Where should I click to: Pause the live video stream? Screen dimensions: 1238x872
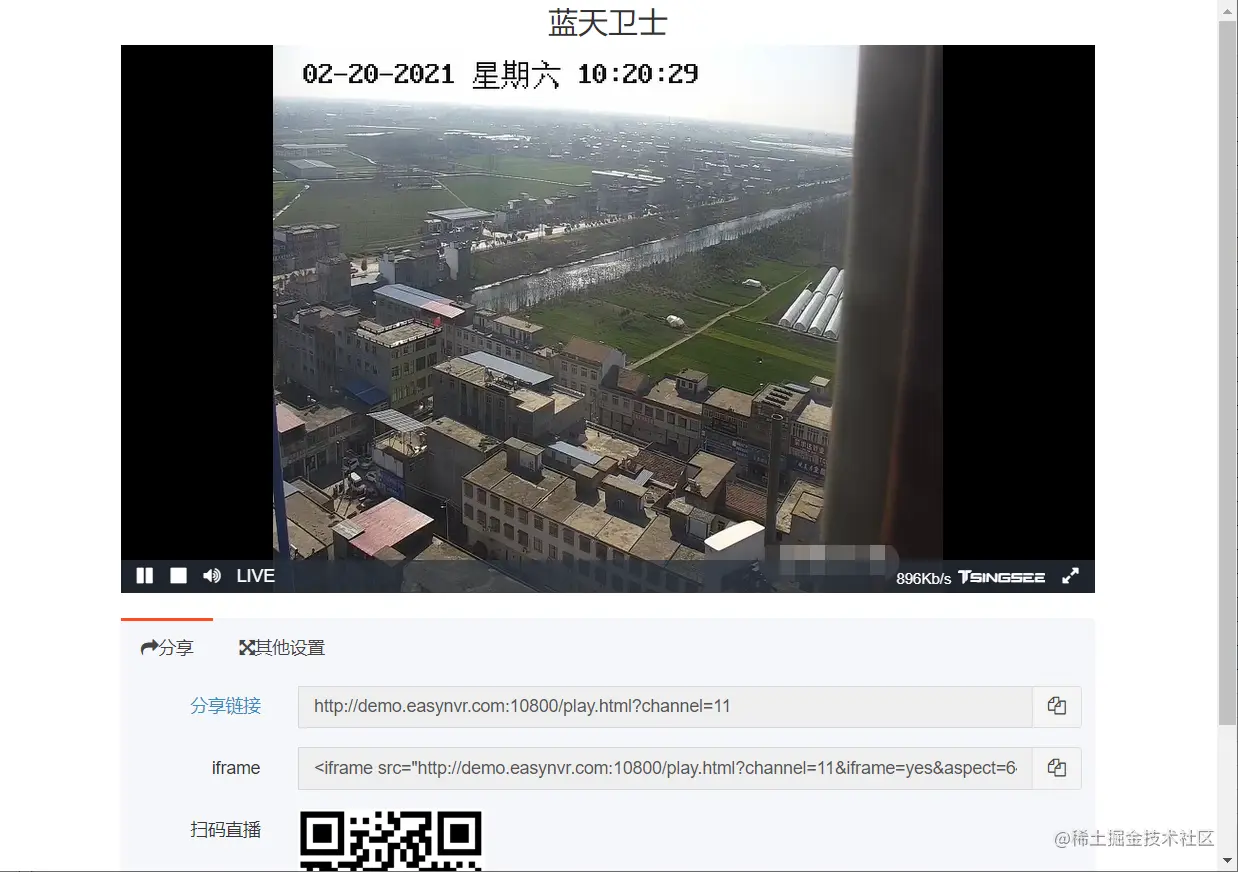(144, 575)
